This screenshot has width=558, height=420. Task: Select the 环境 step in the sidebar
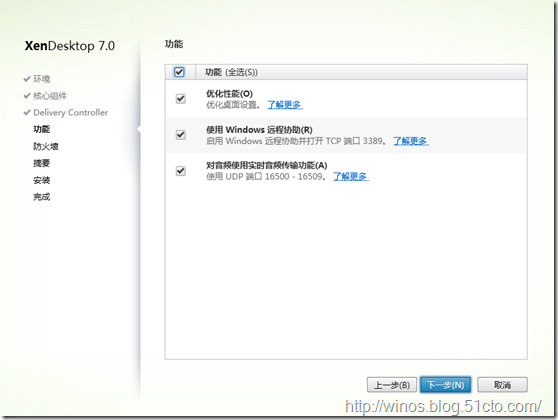(42, 79)
